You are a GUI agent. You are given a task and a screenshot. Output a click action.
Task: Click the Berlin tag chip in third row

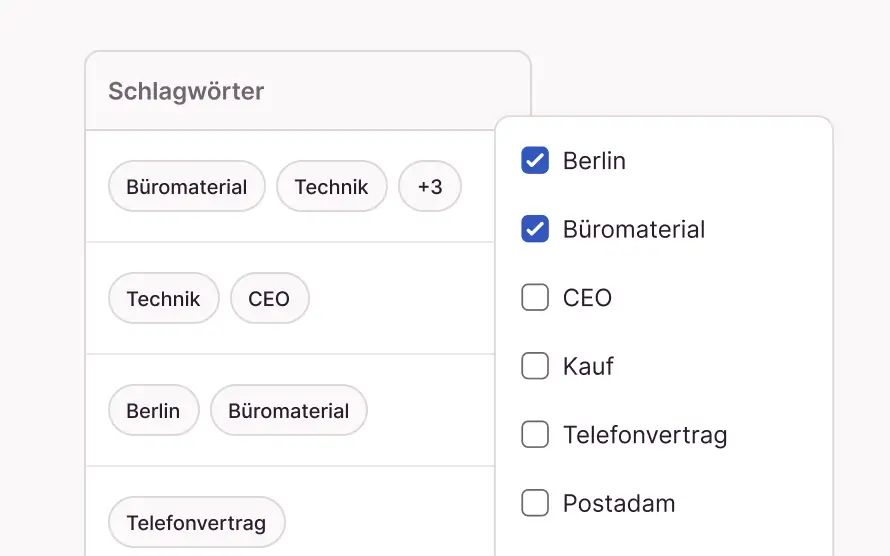(x=153, y=411)
